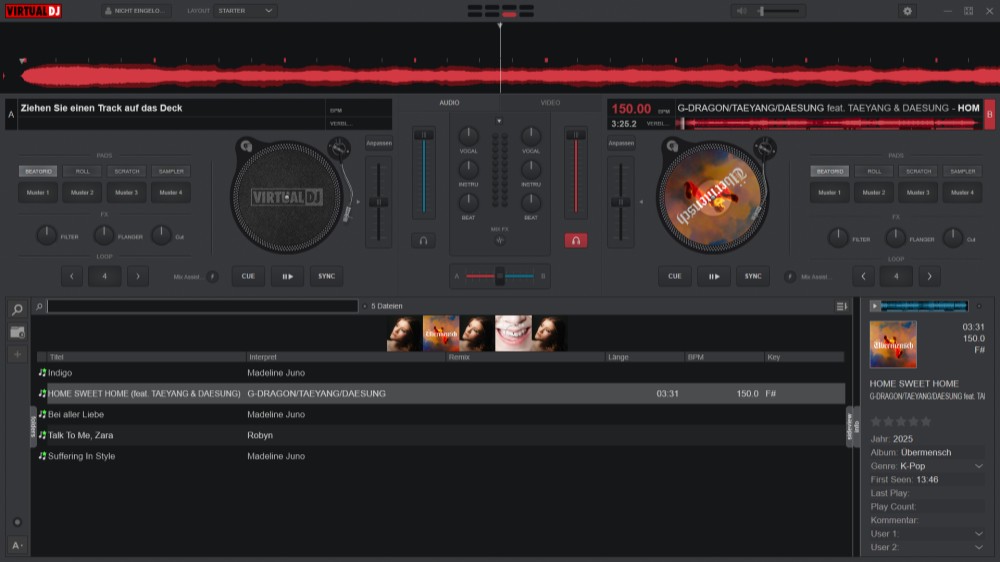This screenshot has height=562, width=1000.
Task: Switch mixer to VIDEO tab
Action: [x=550, y=103]
